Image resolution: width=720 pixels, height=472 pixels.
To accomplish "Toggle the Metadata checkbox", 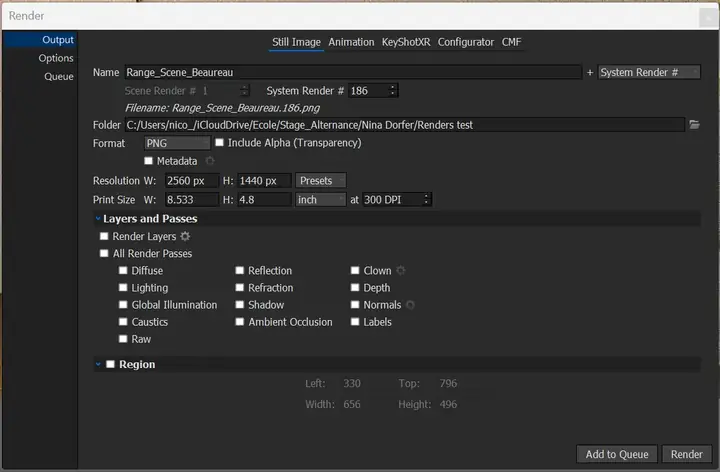I will click(x=148, y=161).
